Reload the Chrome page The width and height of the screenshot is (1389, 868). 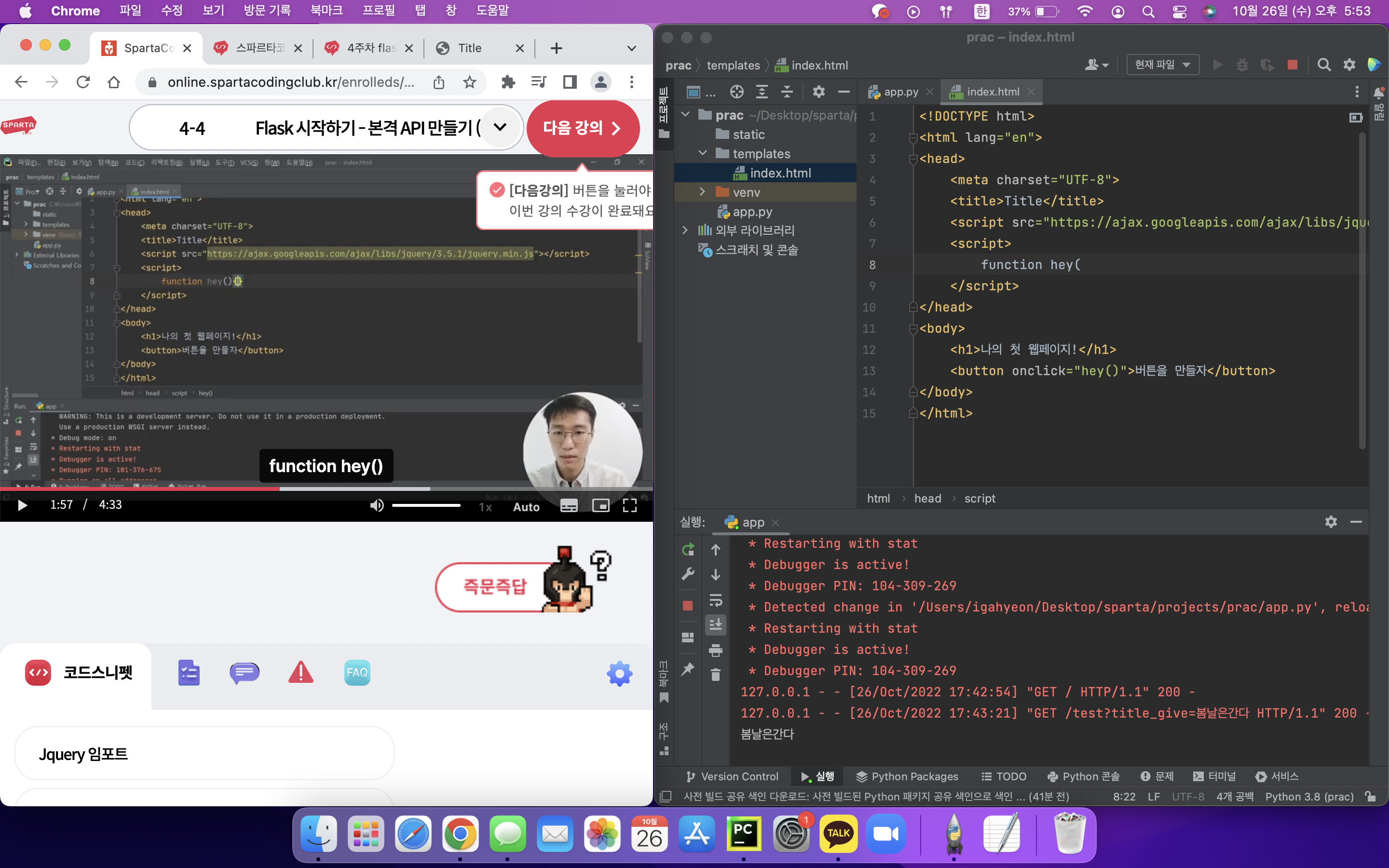(x=83, y=82)
